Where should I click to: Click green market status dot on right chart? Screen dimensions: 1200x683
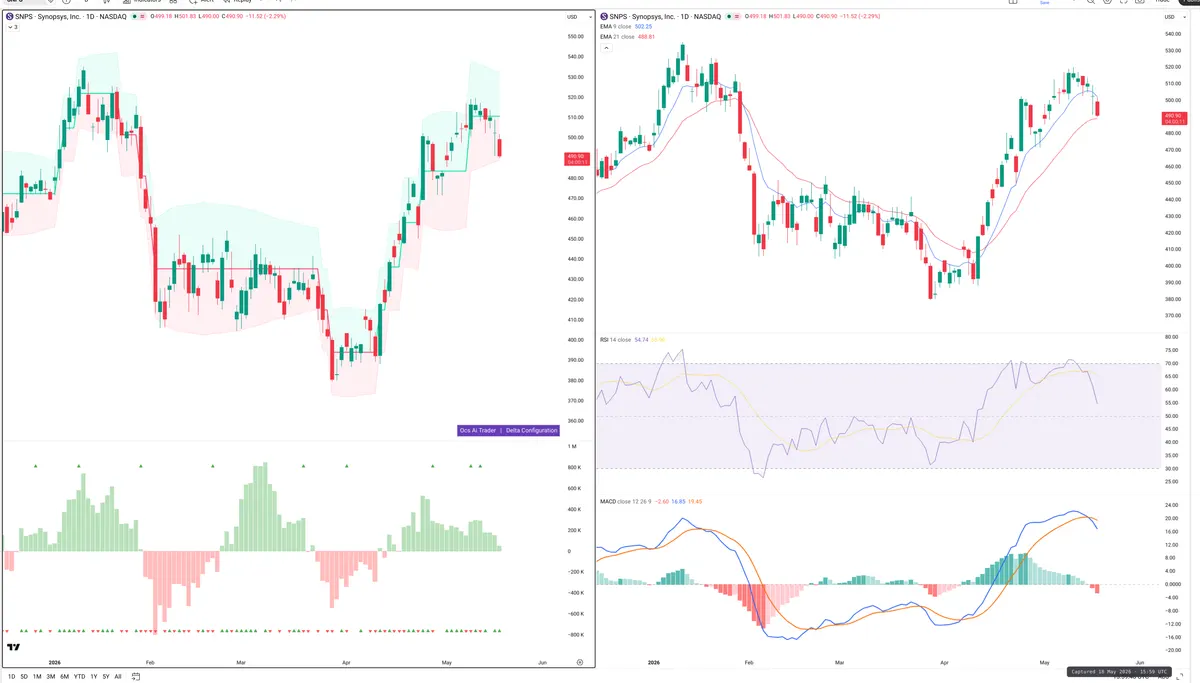(730, 17)
